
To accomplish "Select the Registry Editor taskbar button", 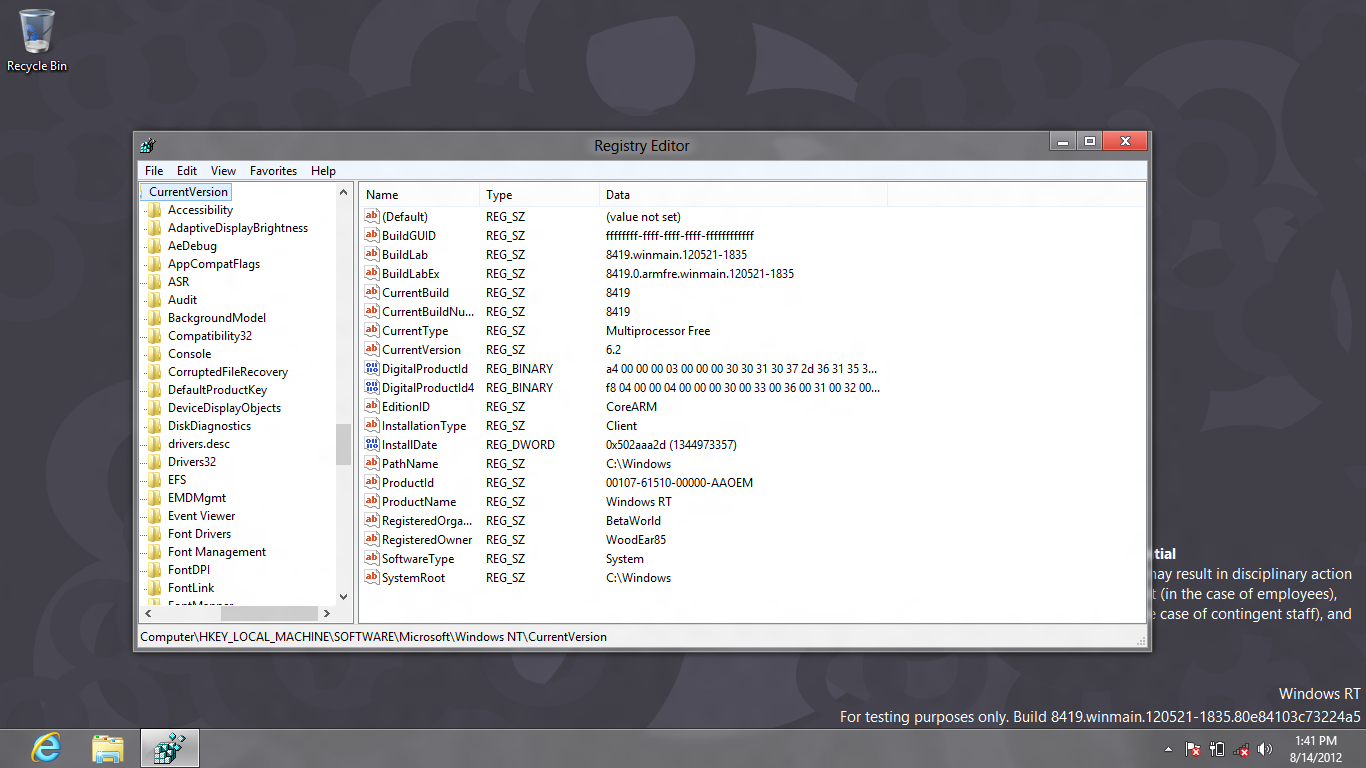I will point(170,748).
